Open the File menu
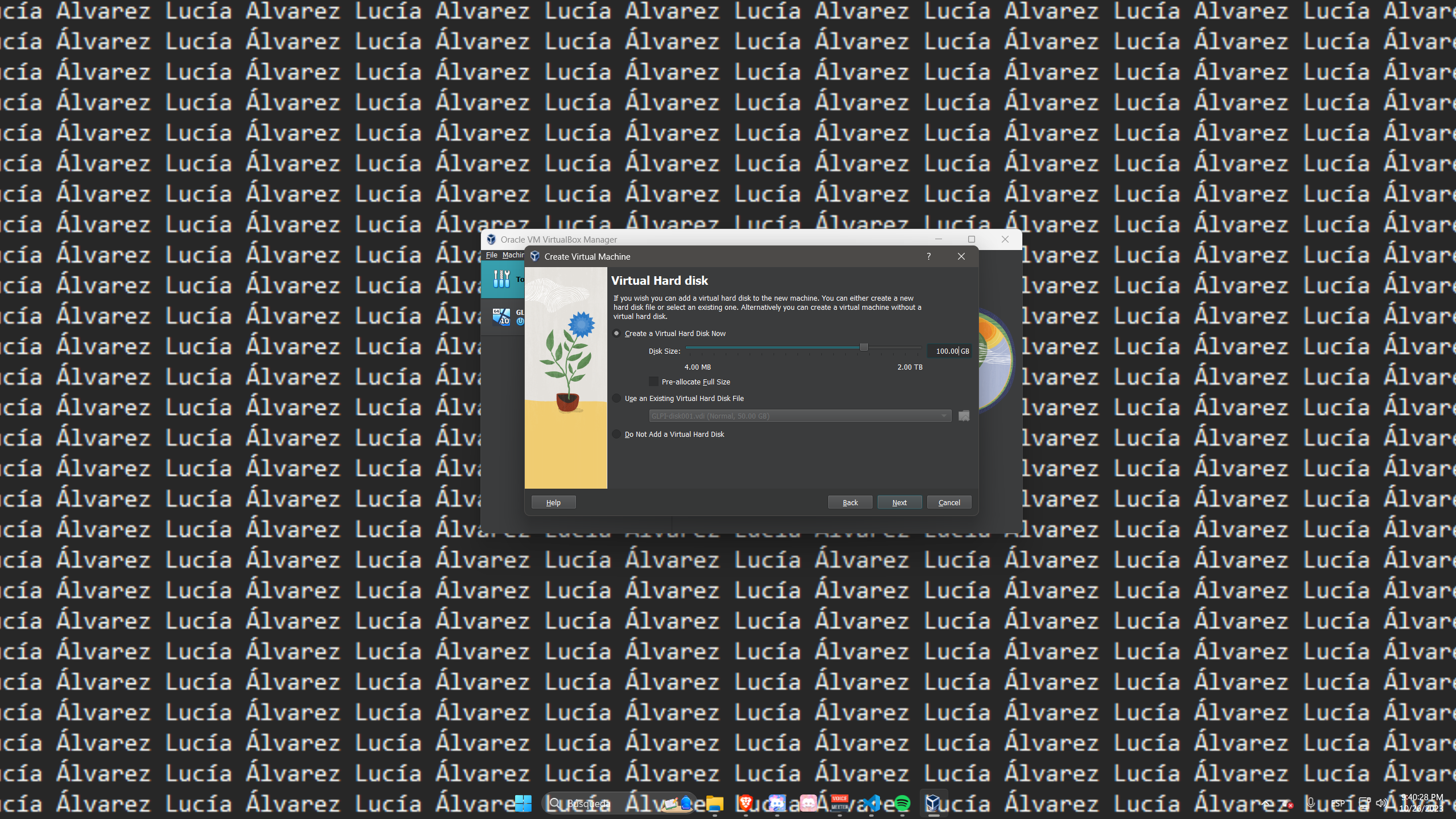1456x819 pixels. click(x=491, y=255)
